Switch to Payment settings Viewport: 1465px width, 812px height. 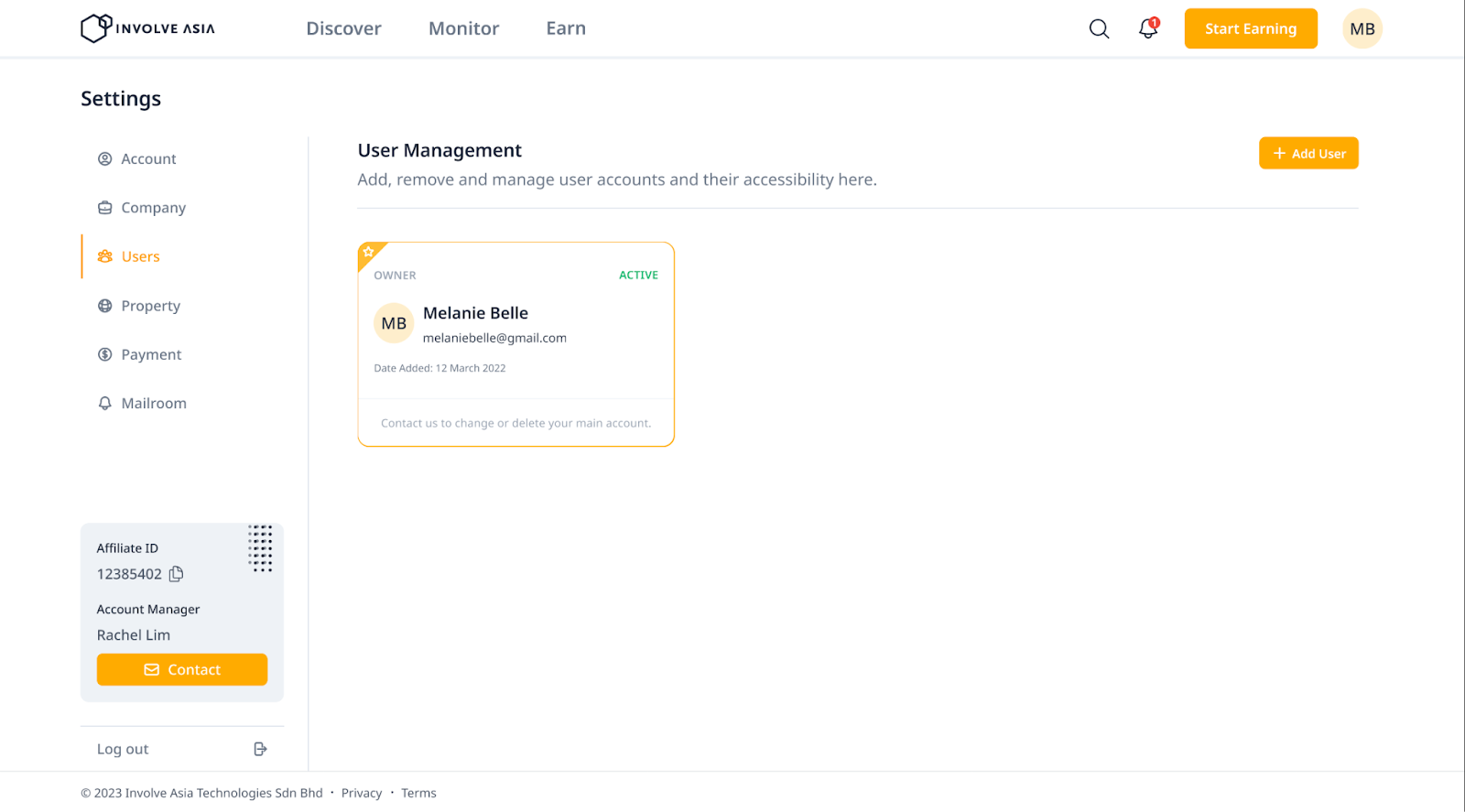coord(151,354)
